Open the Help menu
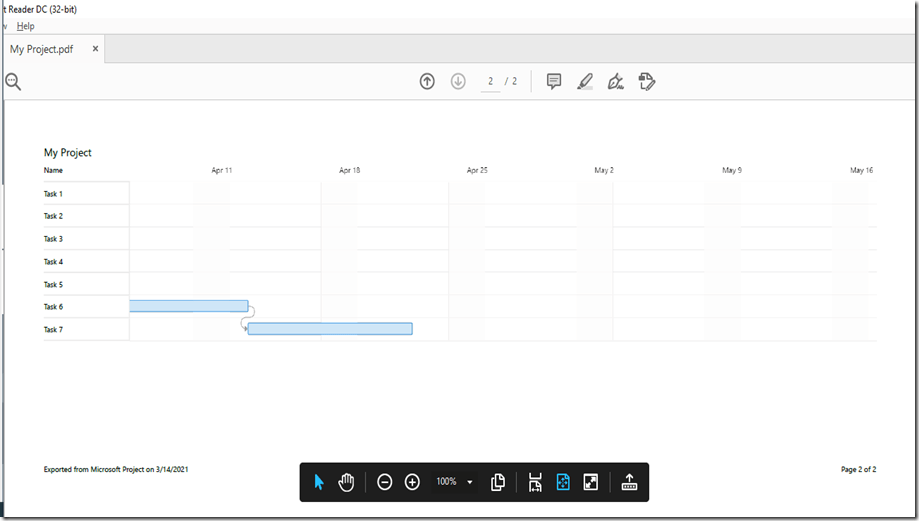Viewport: 919px width, 521px height. tap(26, 26)
